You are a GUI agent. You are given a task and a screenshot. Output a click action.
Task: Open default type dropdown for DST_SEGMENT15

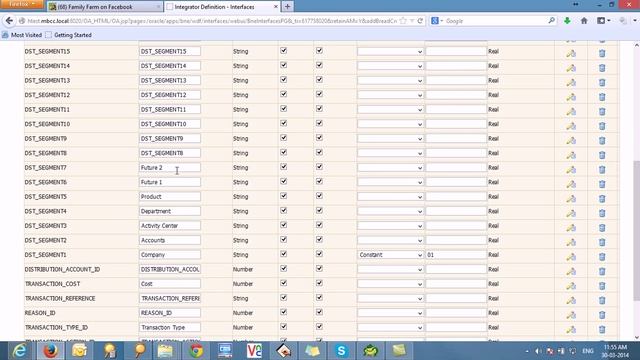(x=390, y=51)
